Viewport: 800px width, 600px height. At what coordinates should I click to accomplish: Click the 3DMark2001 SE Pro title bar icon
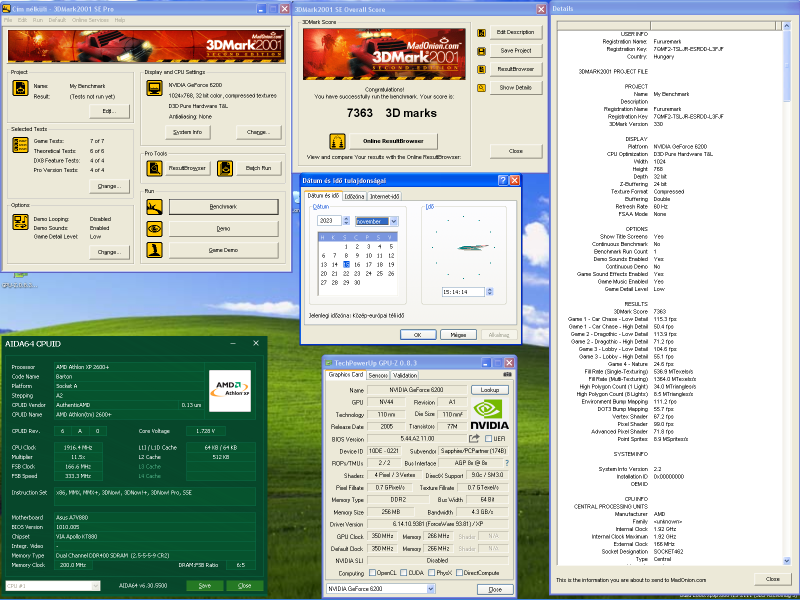pos(7,9)
